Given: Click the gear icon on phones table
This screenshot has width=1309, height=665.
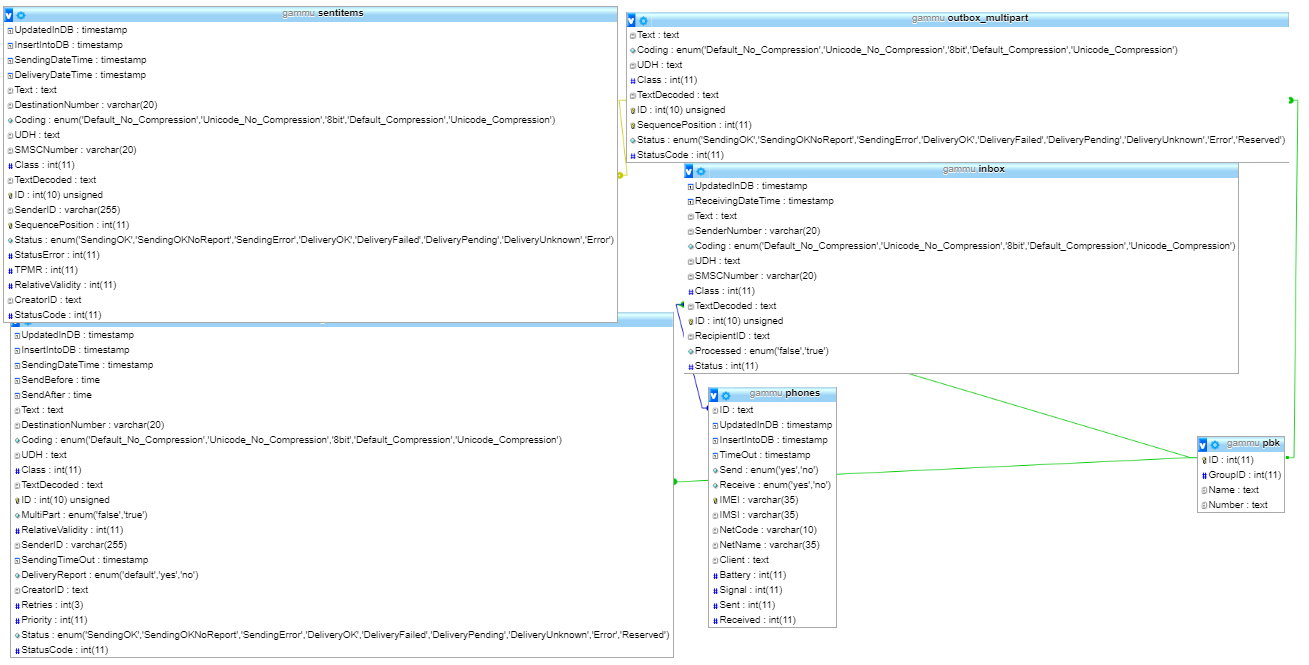Looking at the screenshot, I should [725, 395].
